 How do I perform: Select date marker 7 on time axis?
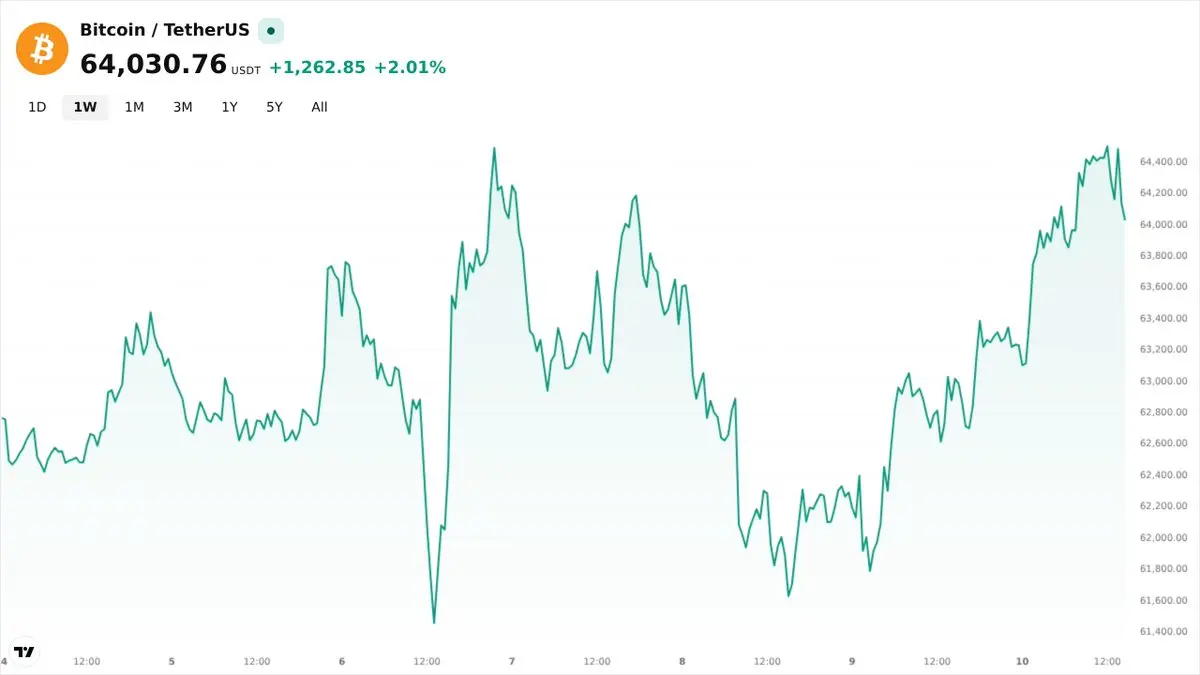(x=512, y=661)
